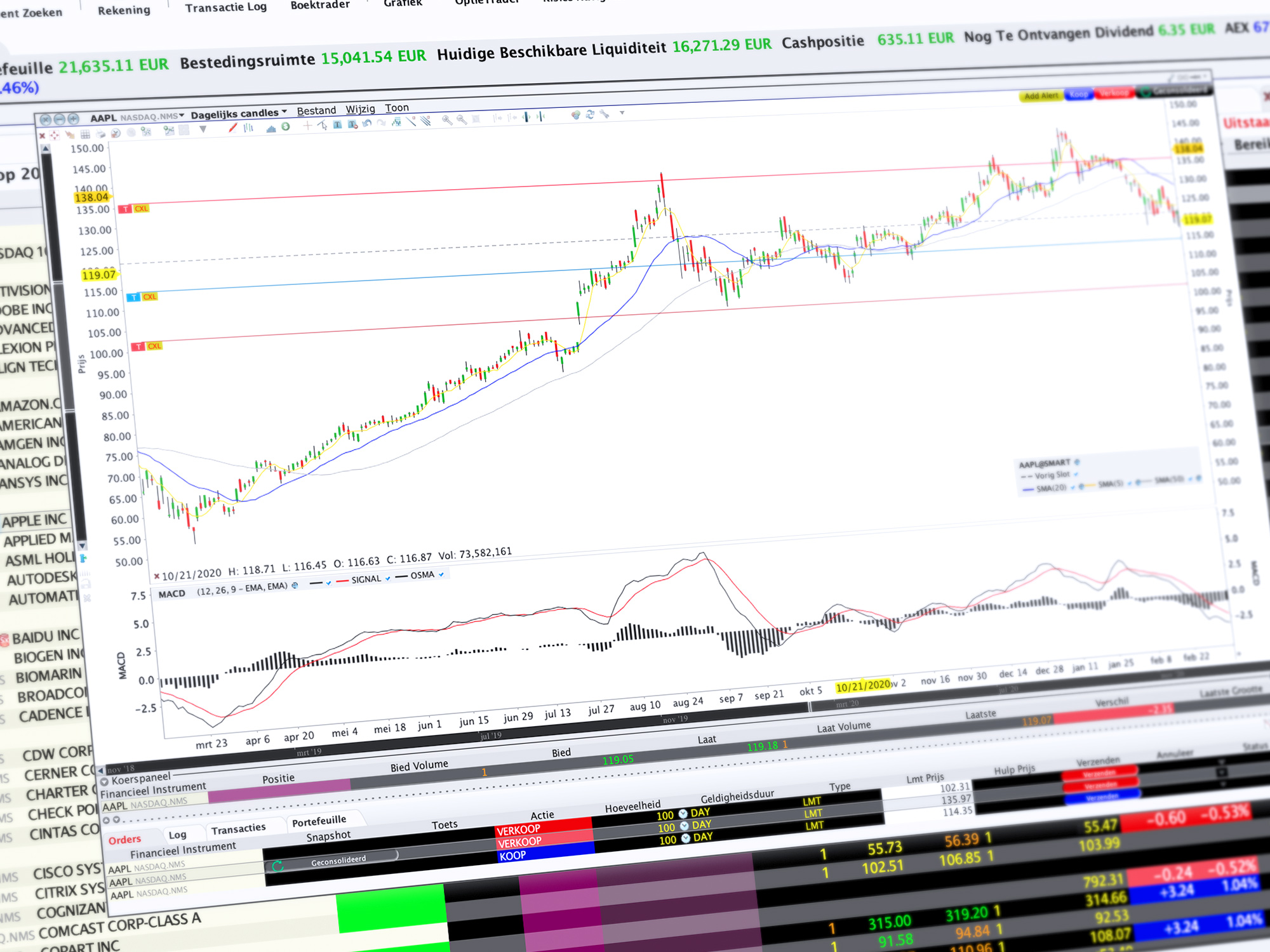The height and width of the screenshot is (952, 1270).
Task: Expand the small arrow after wrench icon
Action: (622, 113)
